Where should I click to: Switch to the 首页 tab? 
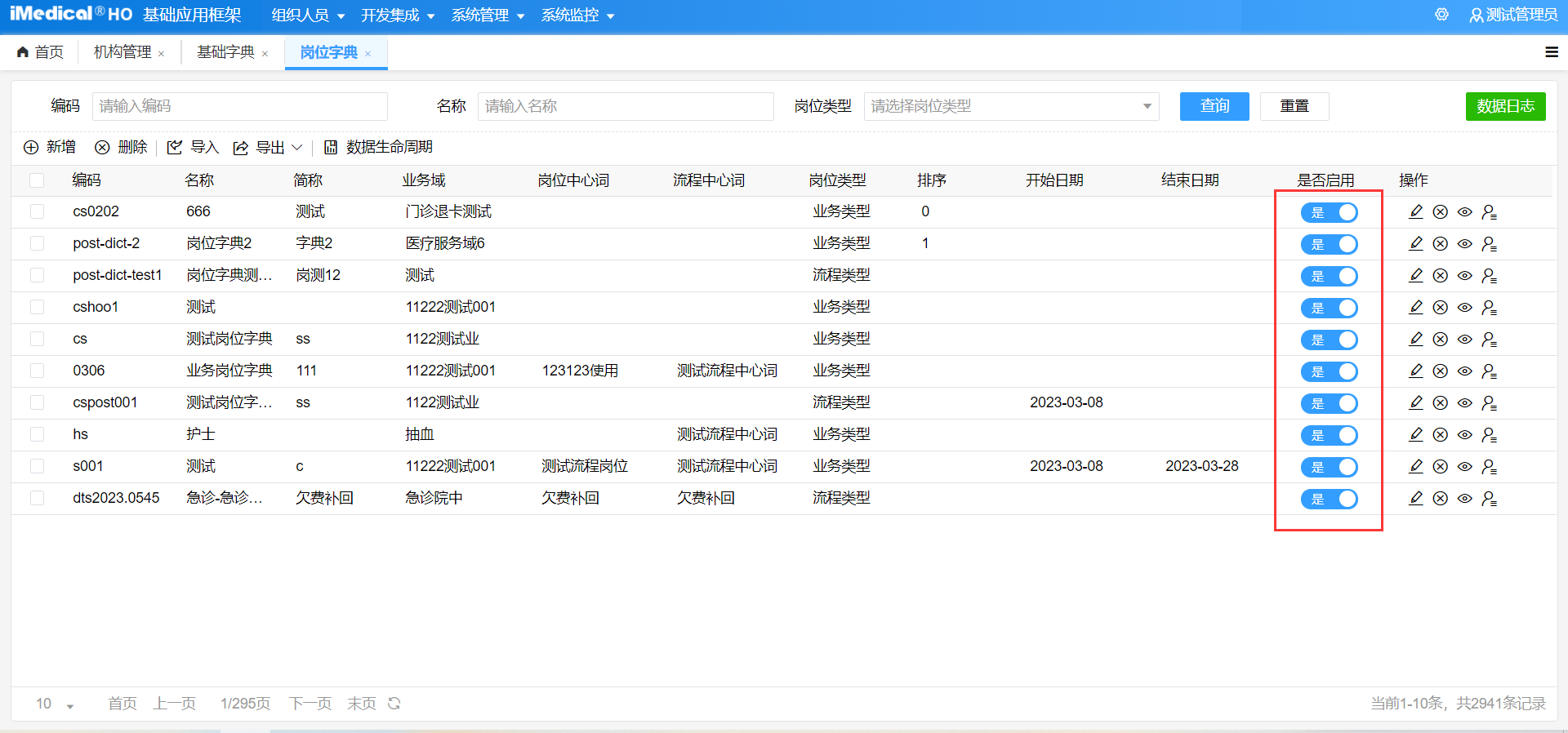[x=40, y=52]
